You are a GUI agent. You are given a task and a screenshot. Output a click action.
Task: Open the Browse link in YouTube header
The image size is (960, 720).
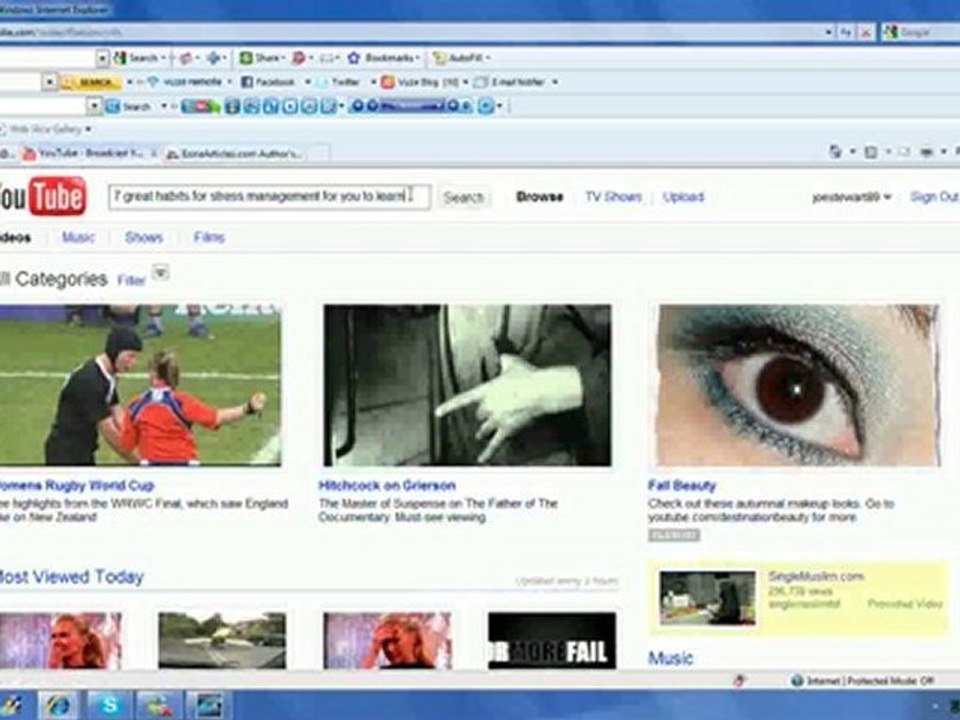pos(539,197)
